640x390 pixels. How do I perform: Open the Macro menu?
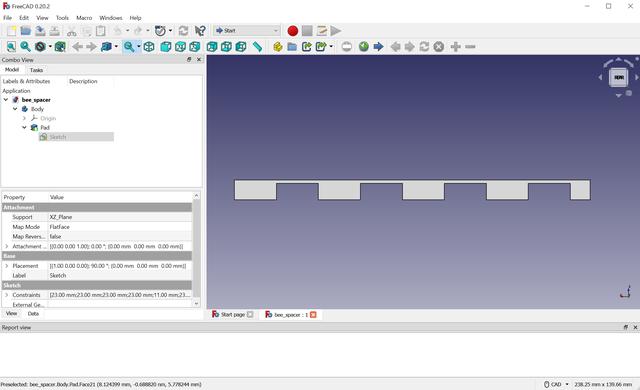(x=84, y=18)
